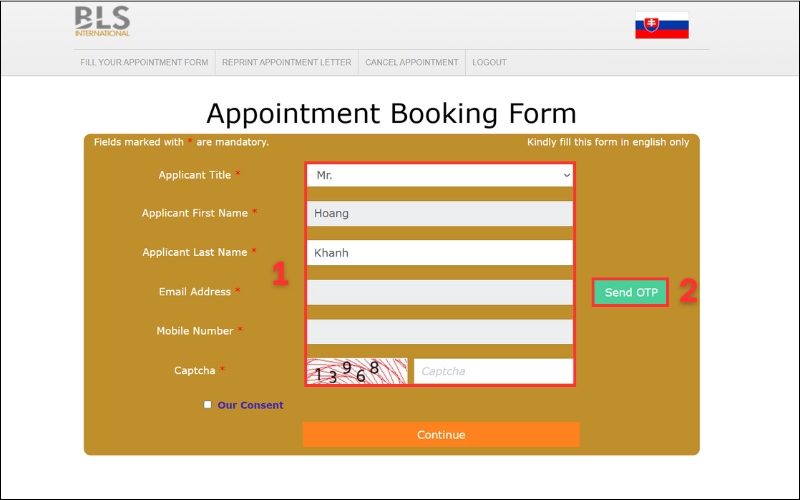The height and width of the screenshot is (500, 800).
Task: Click the Applicant Last Name field
Action: (x=439, y=253)
